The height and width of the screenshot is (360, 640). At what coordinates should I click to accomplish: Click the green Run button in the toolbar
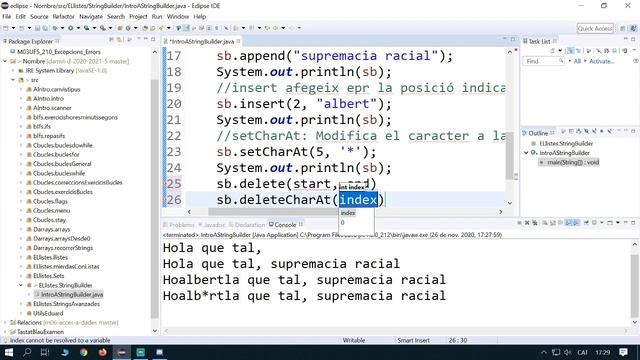[70, 28]
